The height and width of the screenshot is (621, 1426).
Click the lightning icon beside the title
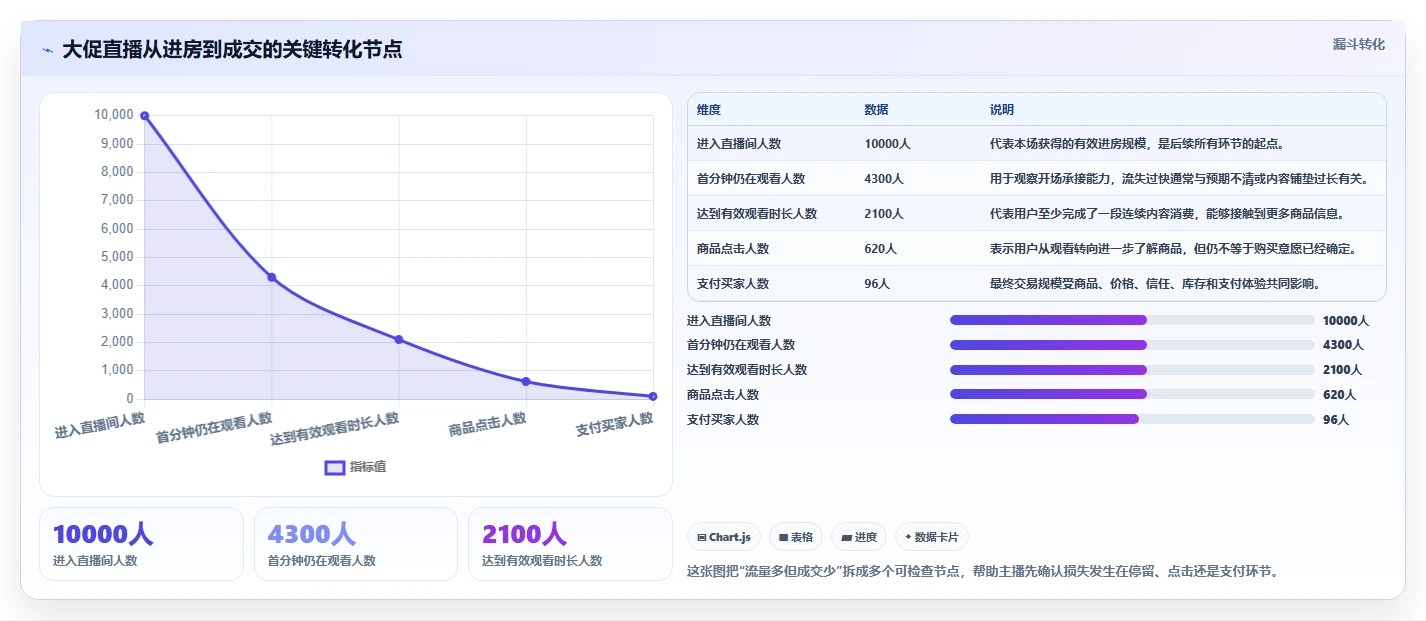tap(48, 50)
